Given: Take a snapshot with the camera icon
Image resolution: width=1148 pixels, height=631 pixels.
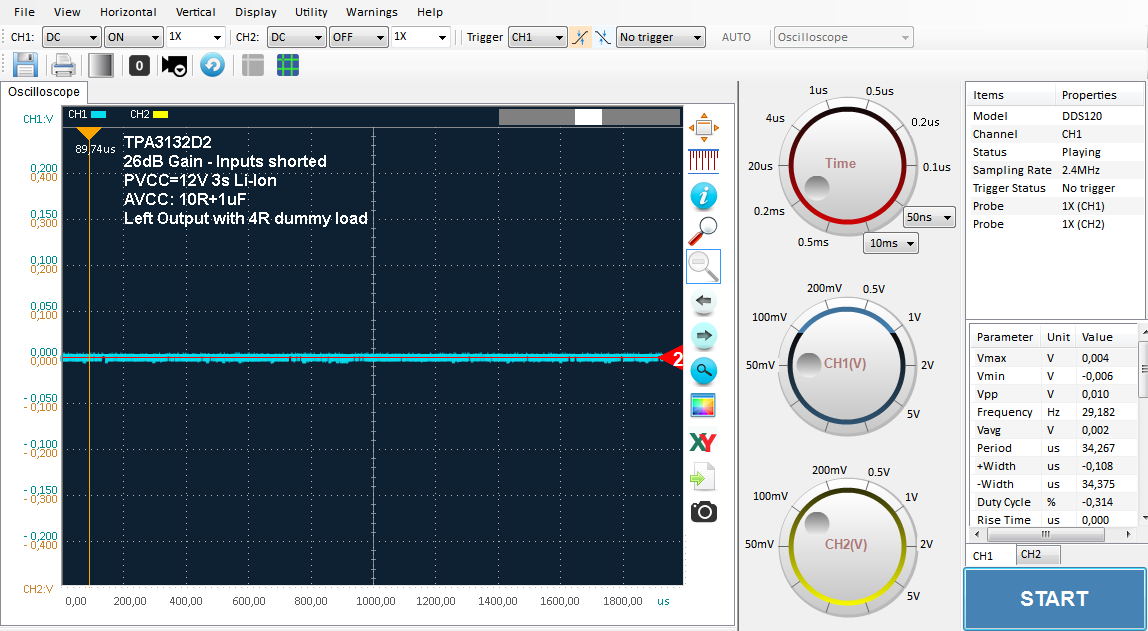Looking at the screenshot, I should [x=704, y=512].
